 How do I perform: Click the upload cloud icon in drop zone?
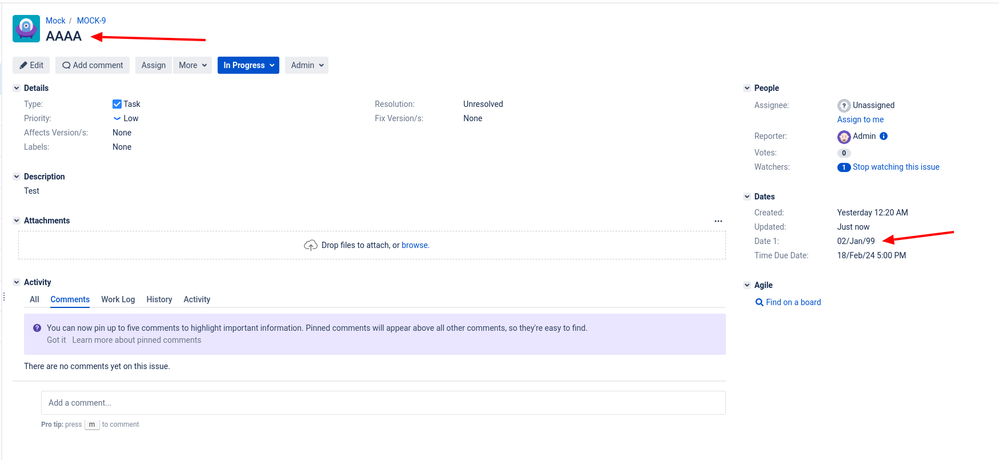click(x=310, y=245)
